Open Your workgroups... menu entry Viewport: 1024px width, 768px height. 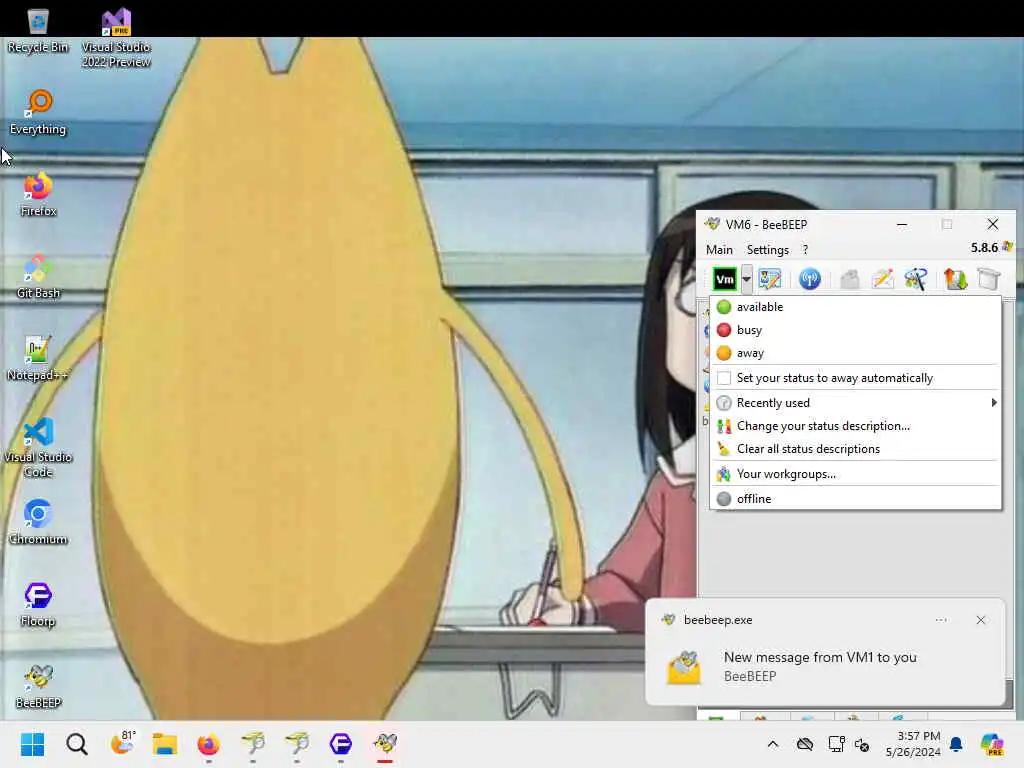tap(856, 474)
